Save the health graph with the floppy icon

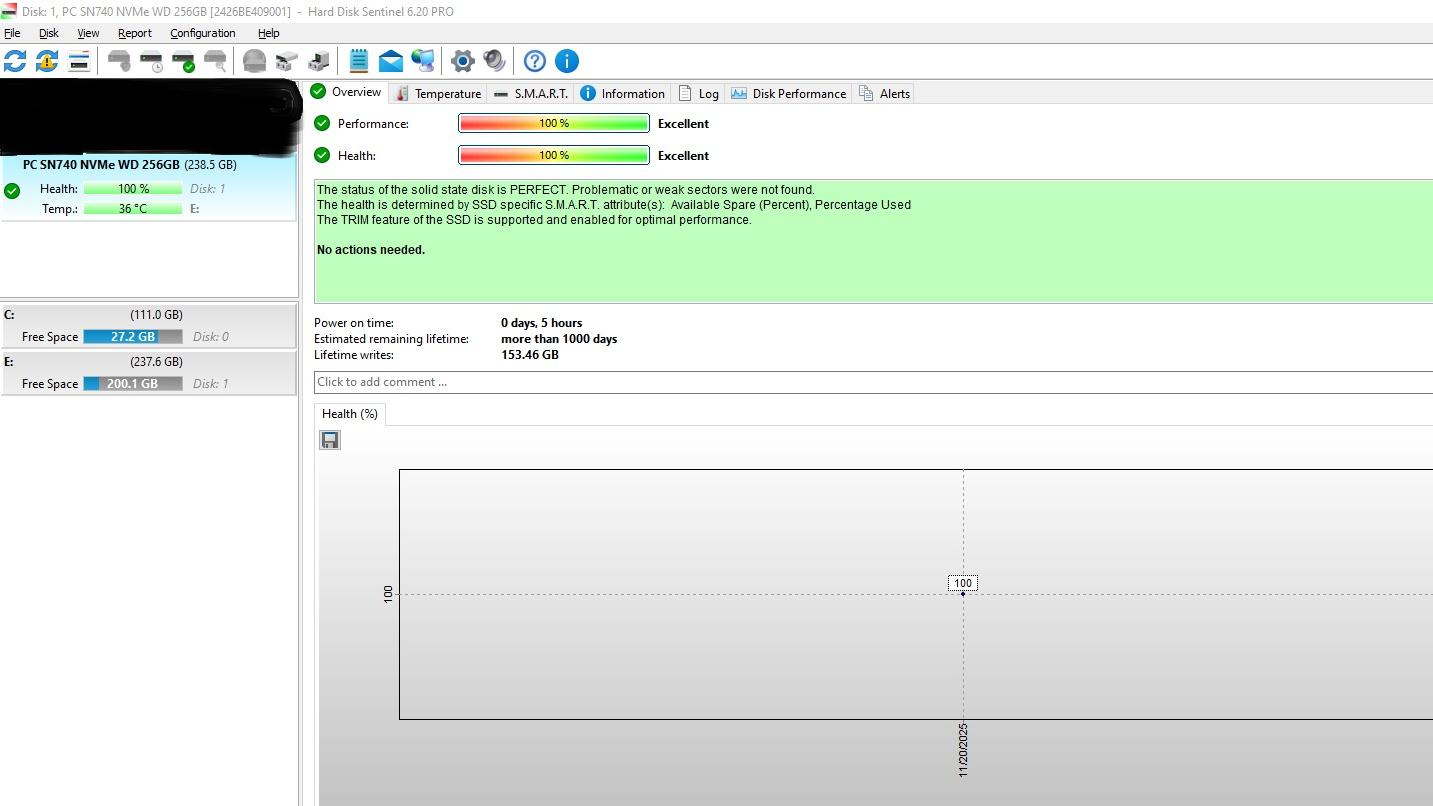click(330, 440)
